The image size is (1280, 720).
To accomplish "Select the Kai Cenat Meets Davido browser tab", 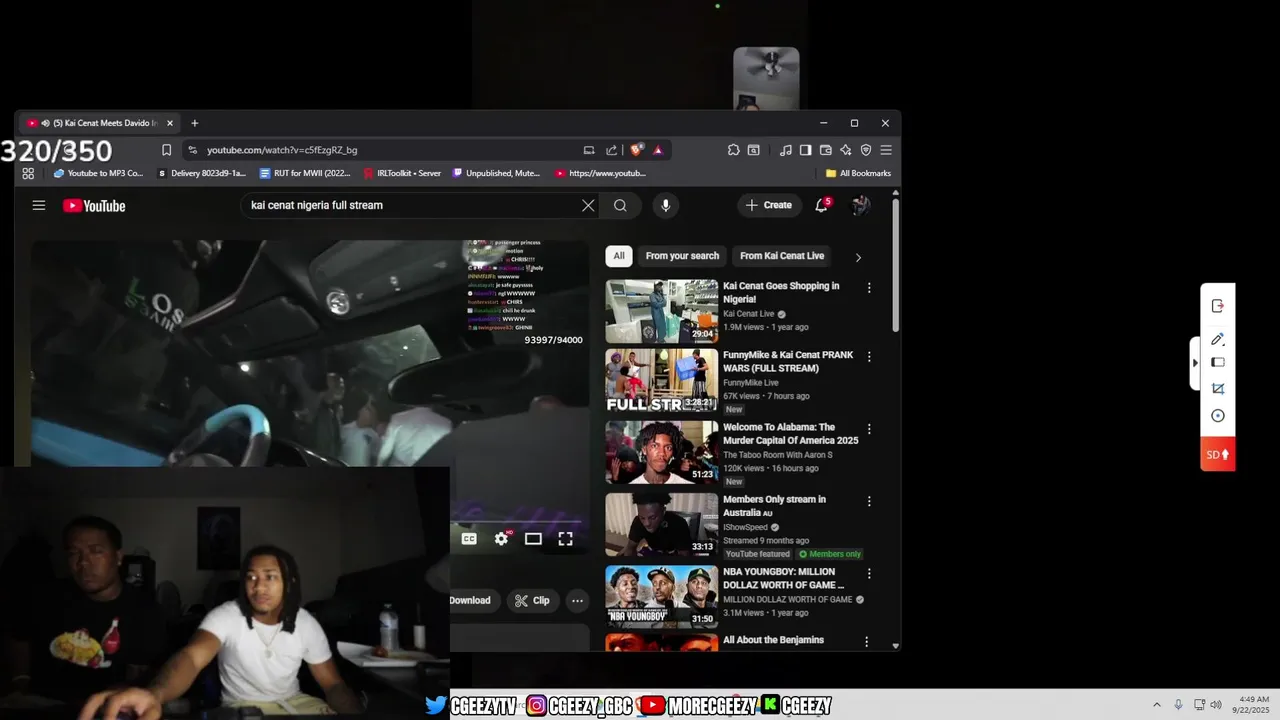I will click(100, 123).
